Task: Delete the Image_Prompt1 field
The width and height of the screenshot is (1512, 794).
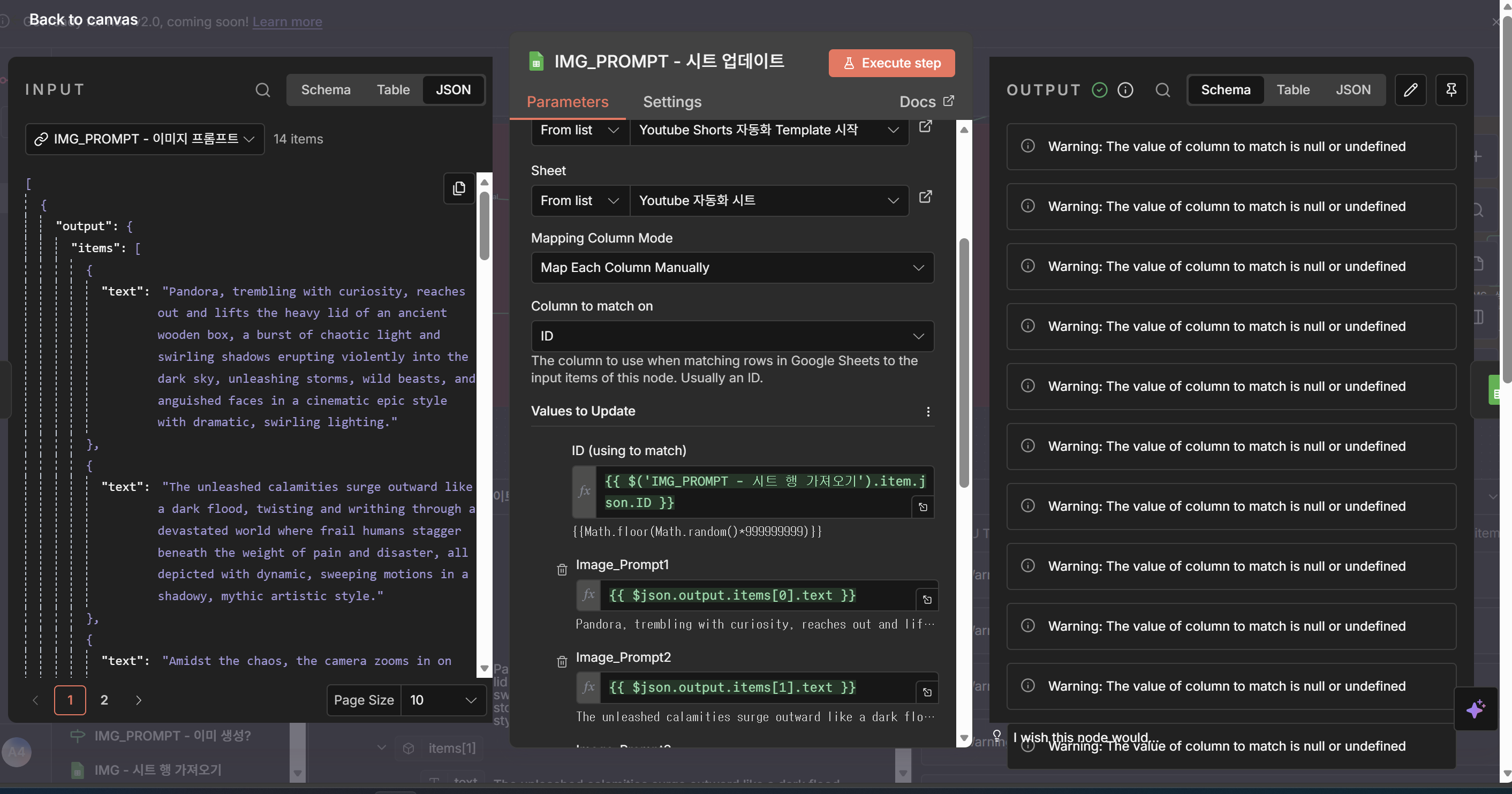Action: (x=562, y=569)
